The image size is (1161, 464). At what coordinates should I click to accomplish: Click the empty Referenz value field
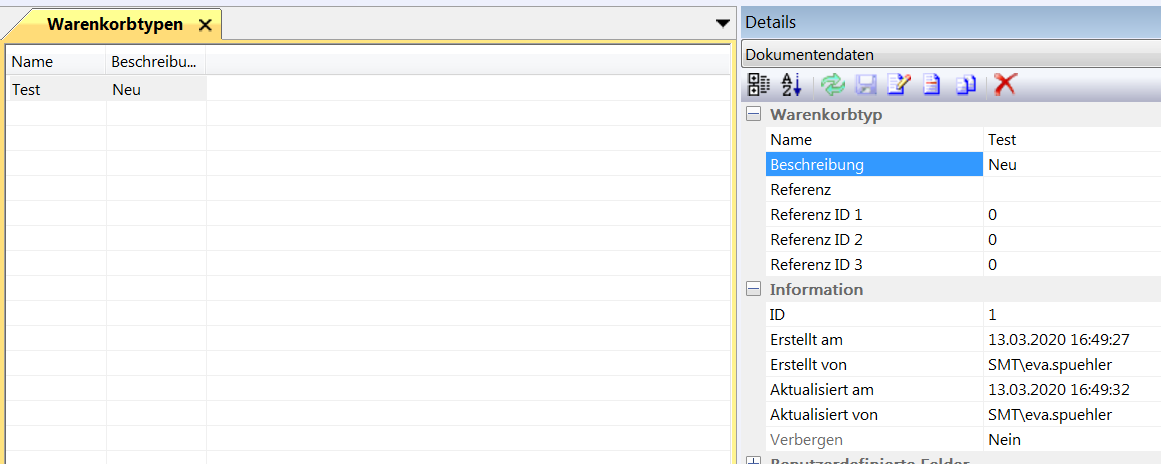[x=1070, y=190]
